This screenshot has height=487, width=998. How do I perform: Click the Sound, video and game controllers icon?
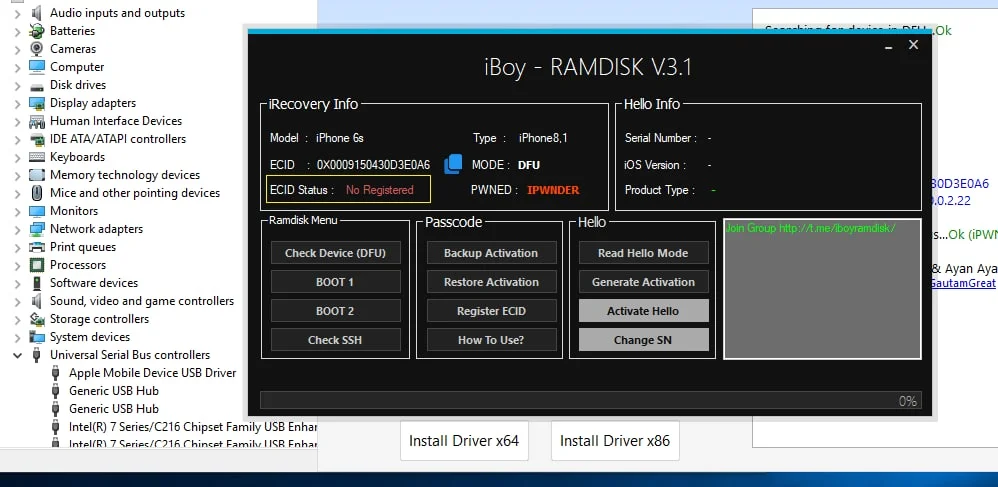point(37,301)
